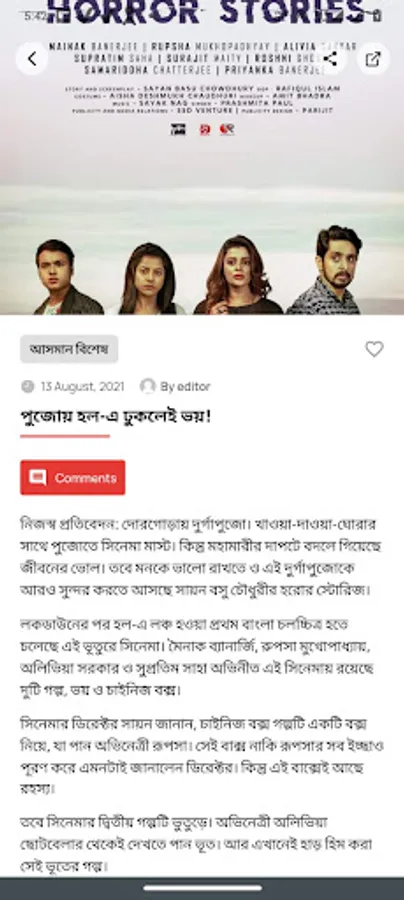Tap the speech bubble icon in Comments
404x900 pixels.
click(x=38, y=478)
